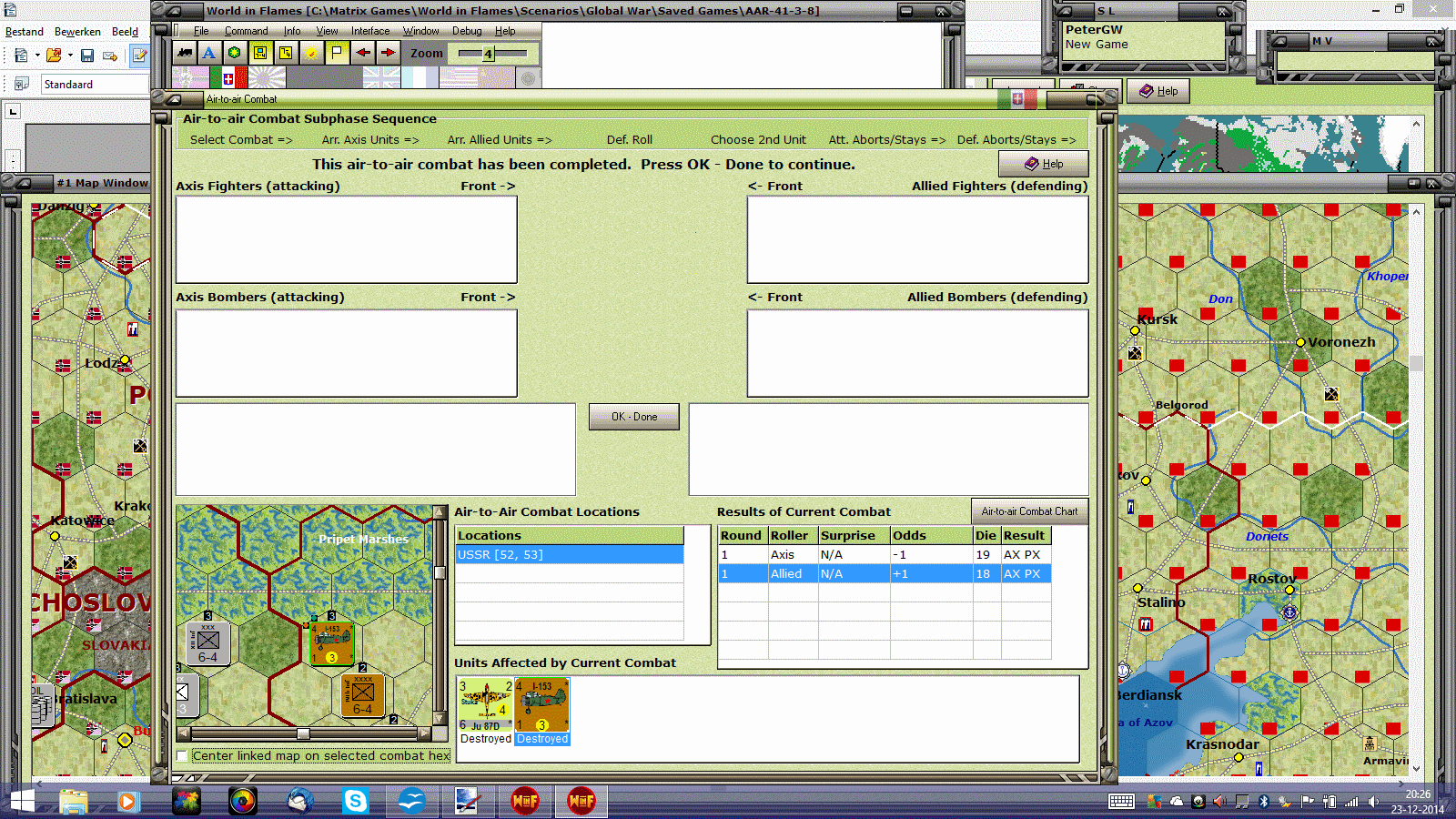Select the Ju 87D Stuka unit counter
This screenshot has height=819, width=1456.
[x=485, y=705]
